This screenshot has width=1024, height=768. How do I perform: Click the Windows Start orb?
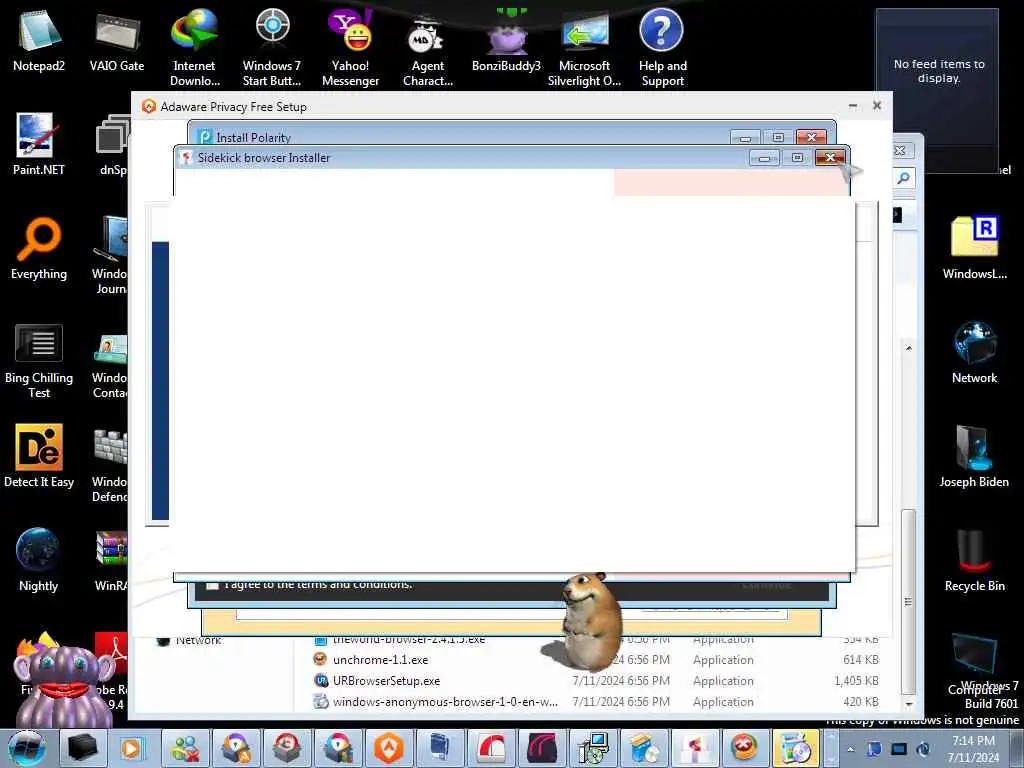pos(27,748)
